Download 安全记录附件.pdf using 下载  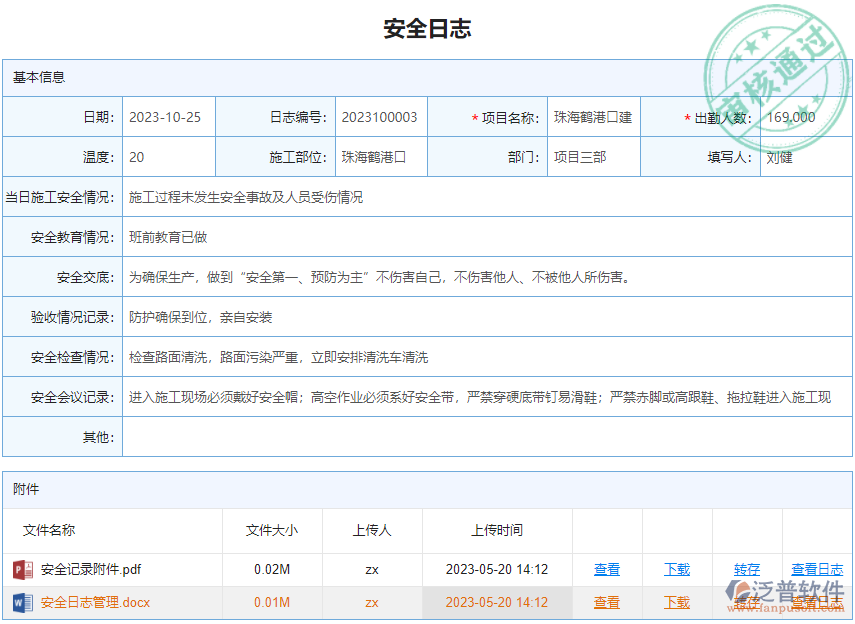click(x=676, y=569)
